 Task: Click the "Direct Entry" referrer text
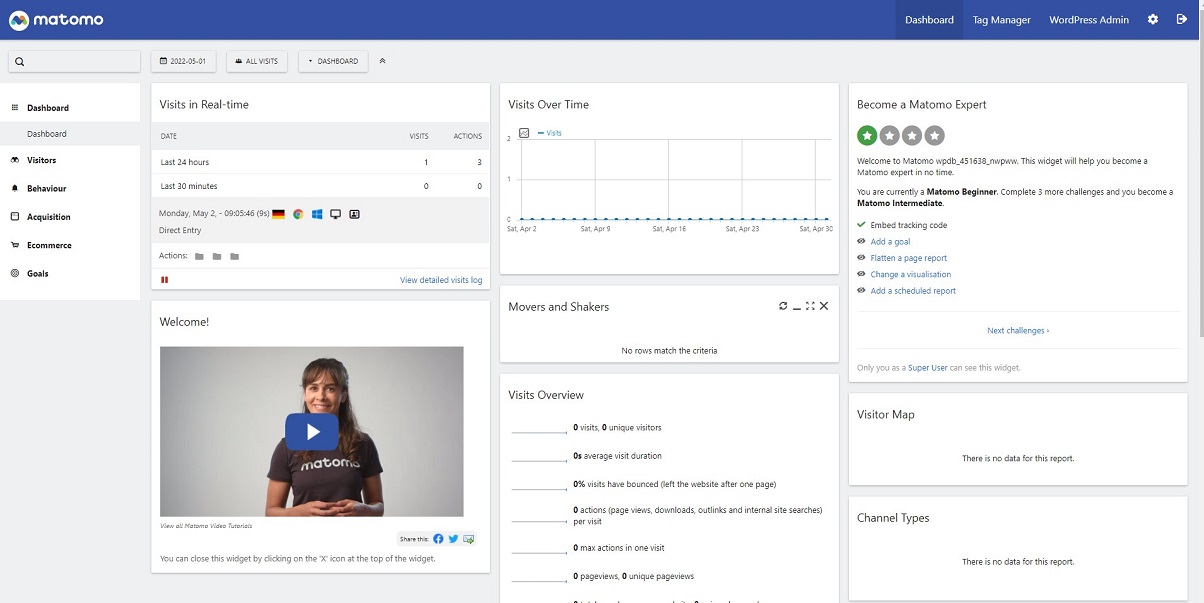tap(181, 230)
